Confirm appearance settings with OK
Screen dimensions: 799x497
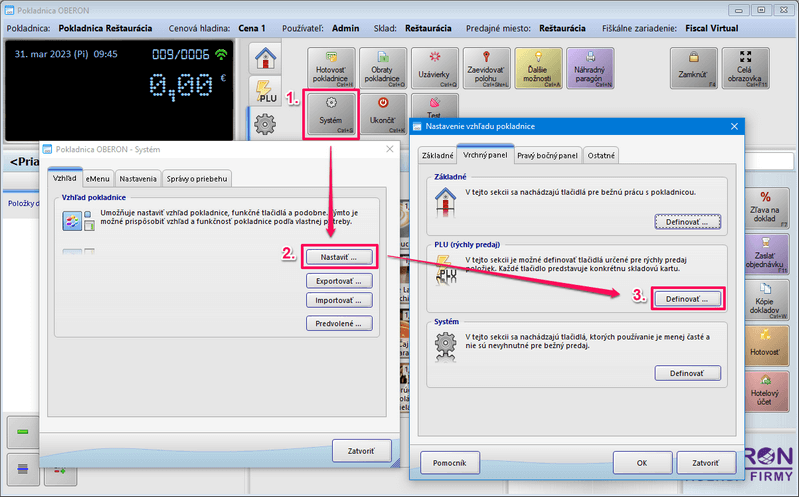pos(641,463)
